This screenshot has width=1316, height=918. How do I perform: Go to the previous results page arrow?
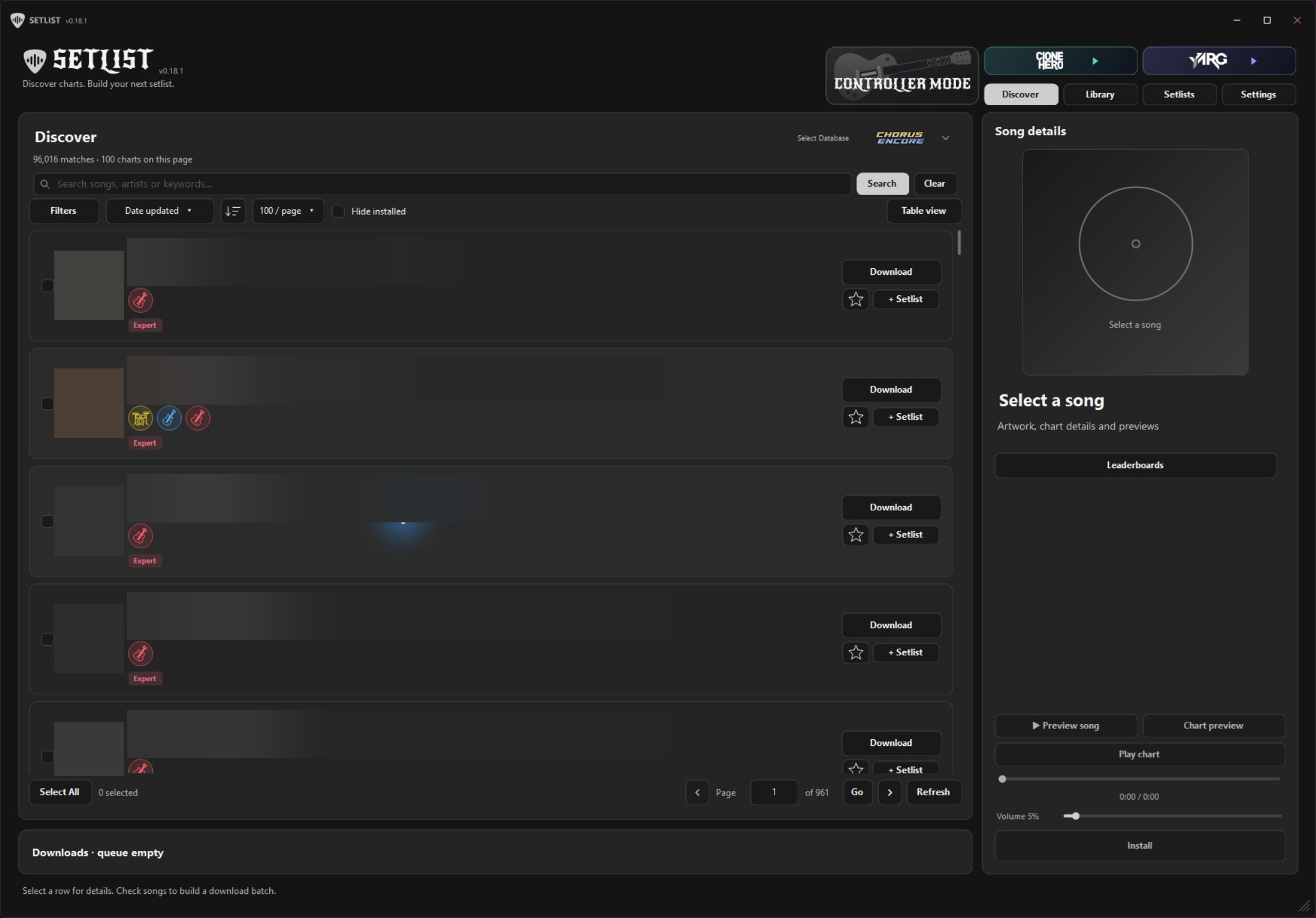(x=697, y=792)
